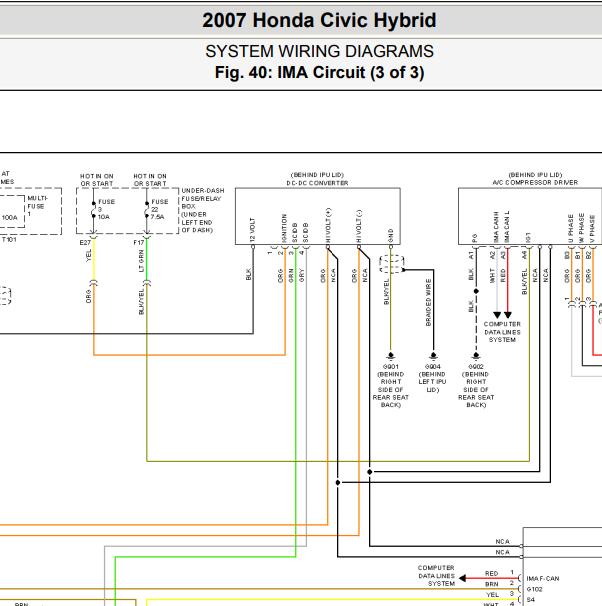Click the 'DC-DC CONVERTER' component label
602x606 pixels.
317,183
